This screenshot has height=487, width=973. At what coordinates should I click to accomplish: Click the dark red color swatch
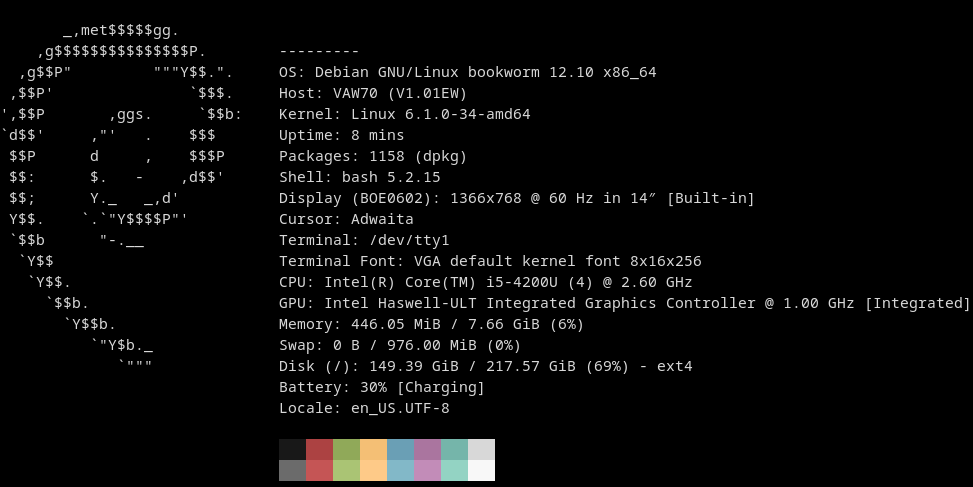[x=319, y=449]
